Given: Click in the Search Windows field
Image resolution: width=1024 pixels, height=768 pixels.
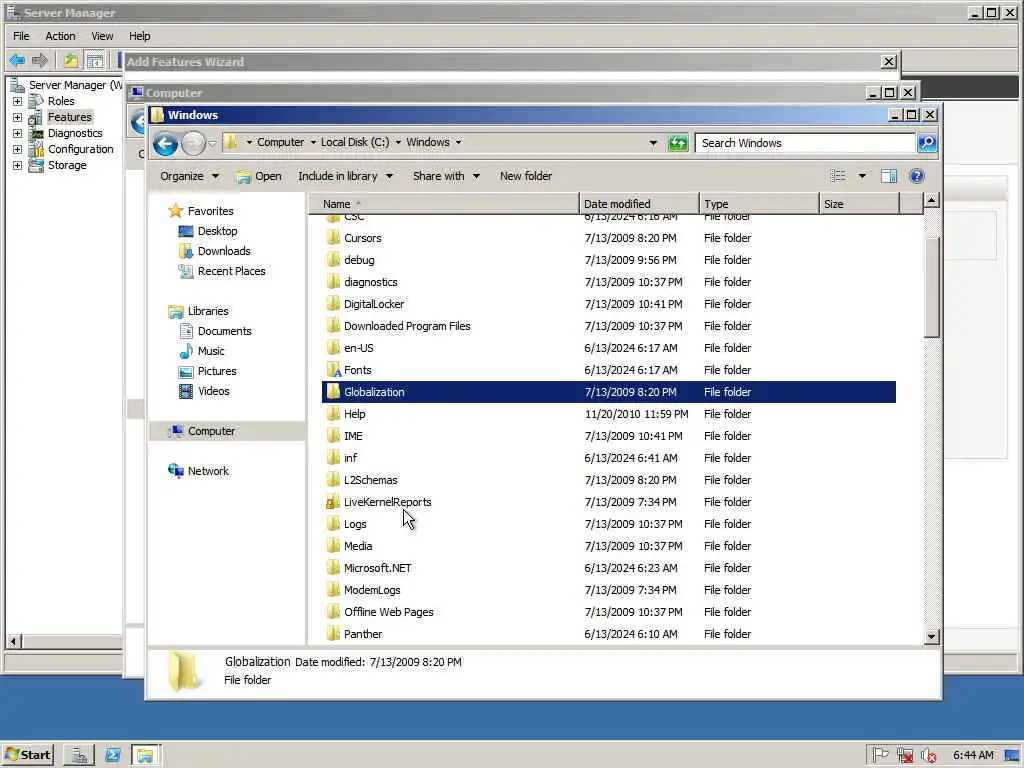Looking at the screenshot, I should [806, 143].
